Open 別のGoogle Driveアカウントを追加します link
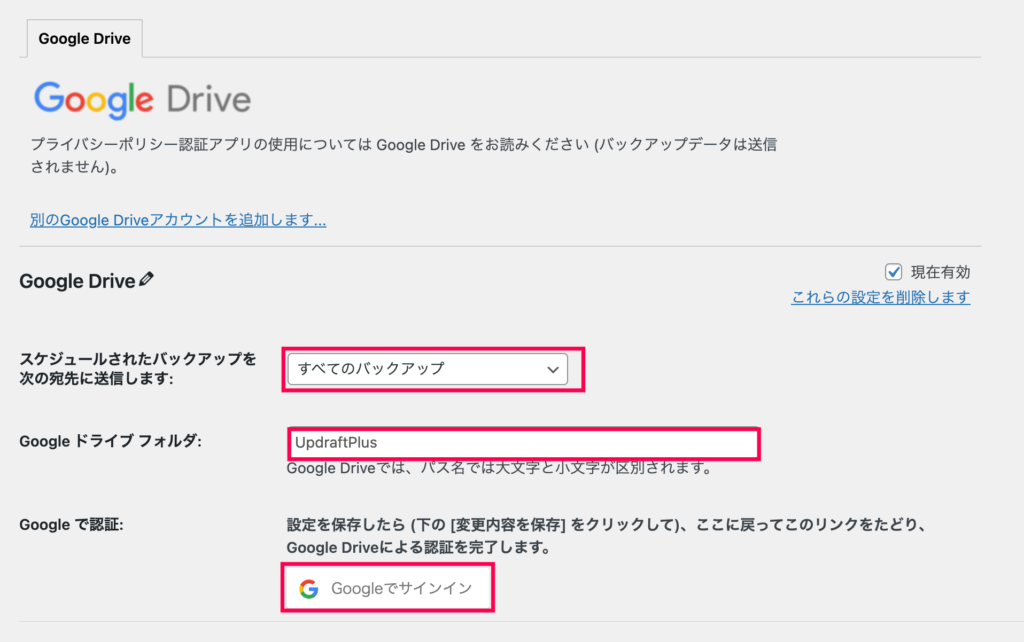 point(178,220)
